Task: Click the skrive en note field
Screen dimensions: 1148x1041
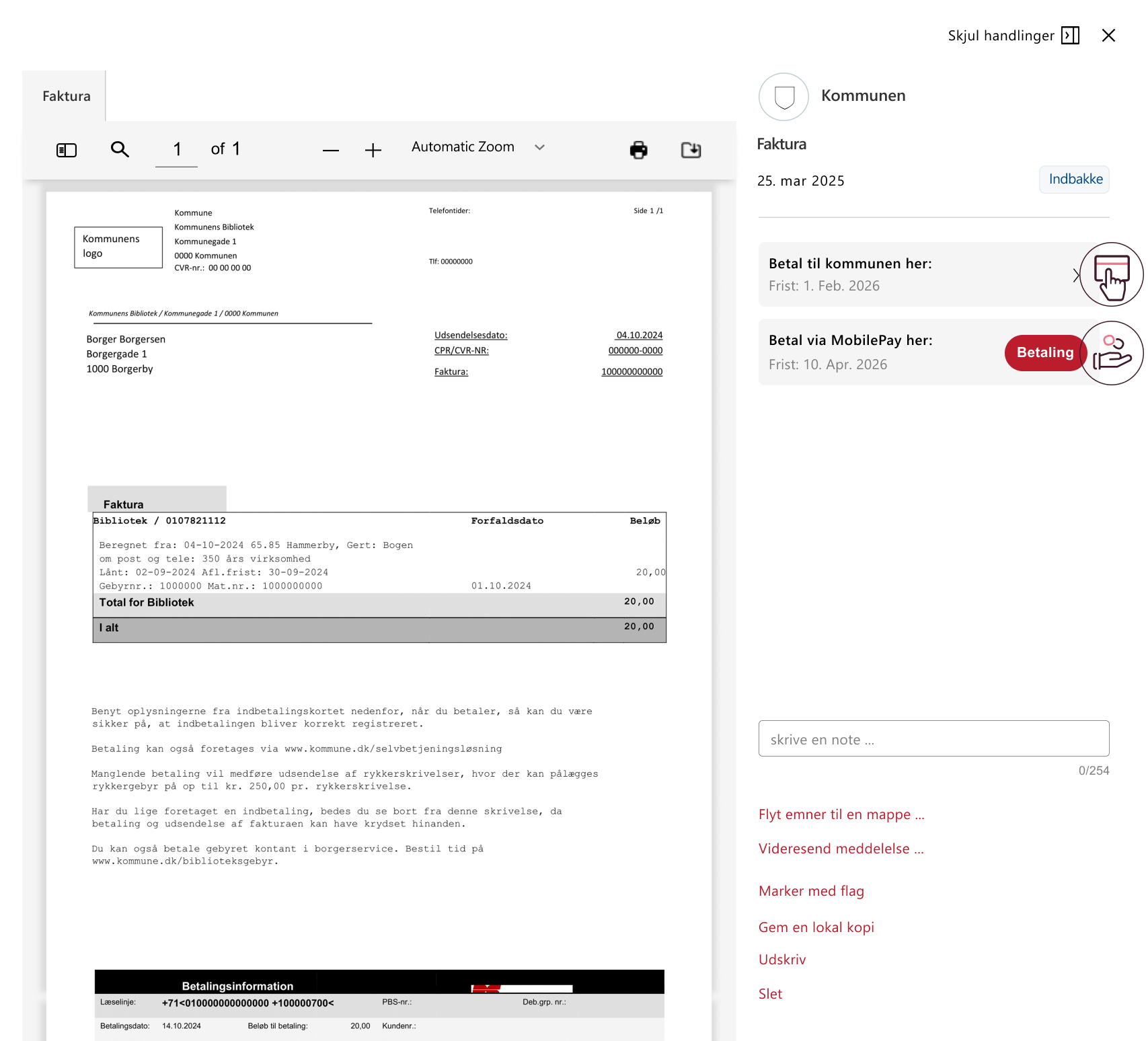Action: click(x=933, y=739)
